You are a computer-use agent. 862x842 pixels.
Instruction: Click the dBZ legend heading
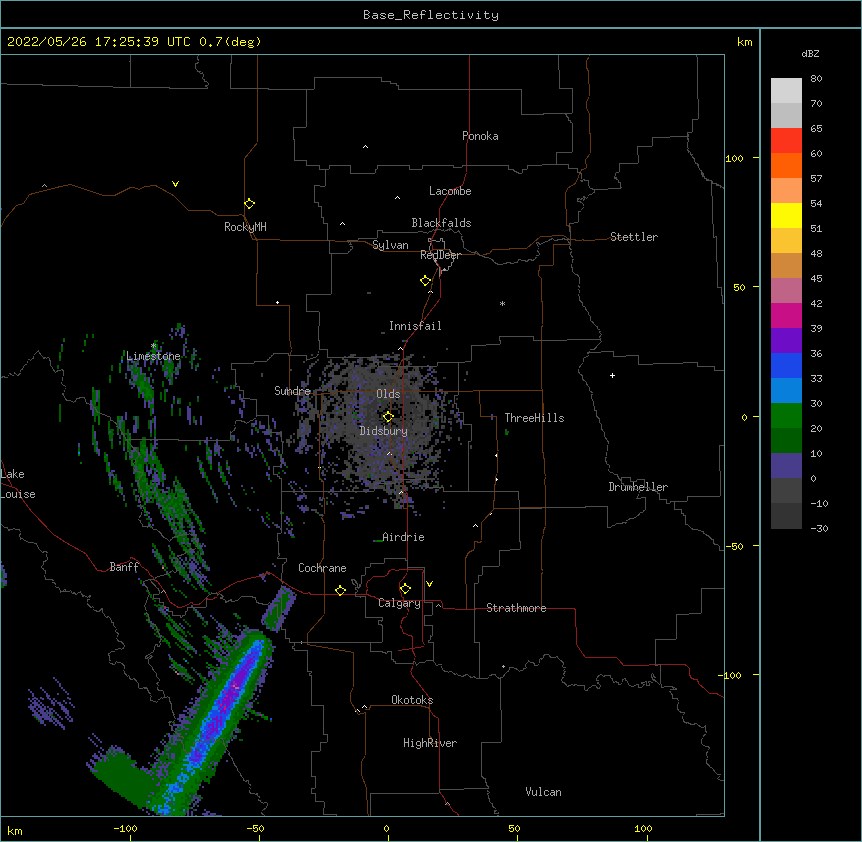[x=810, y=53]
